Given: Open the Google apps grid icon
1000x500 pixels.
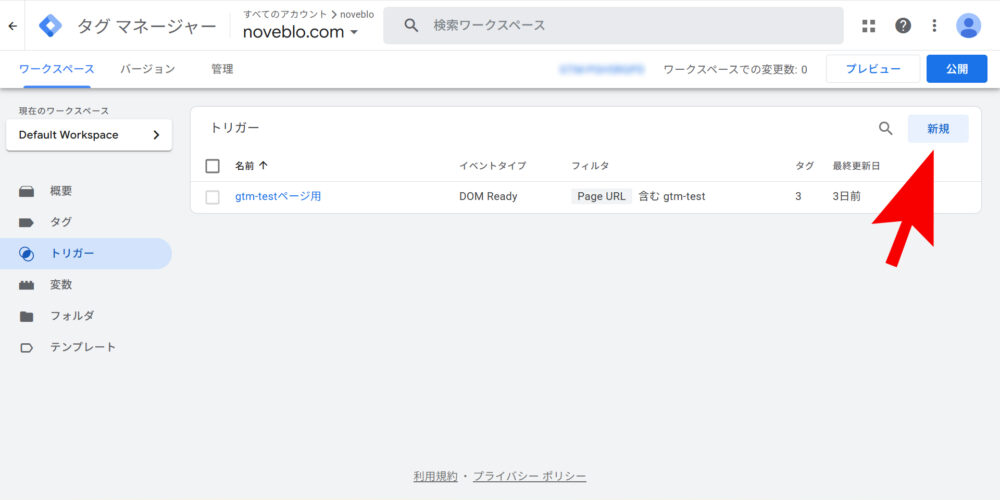Looking at the screenshot, I should point(868,26).
